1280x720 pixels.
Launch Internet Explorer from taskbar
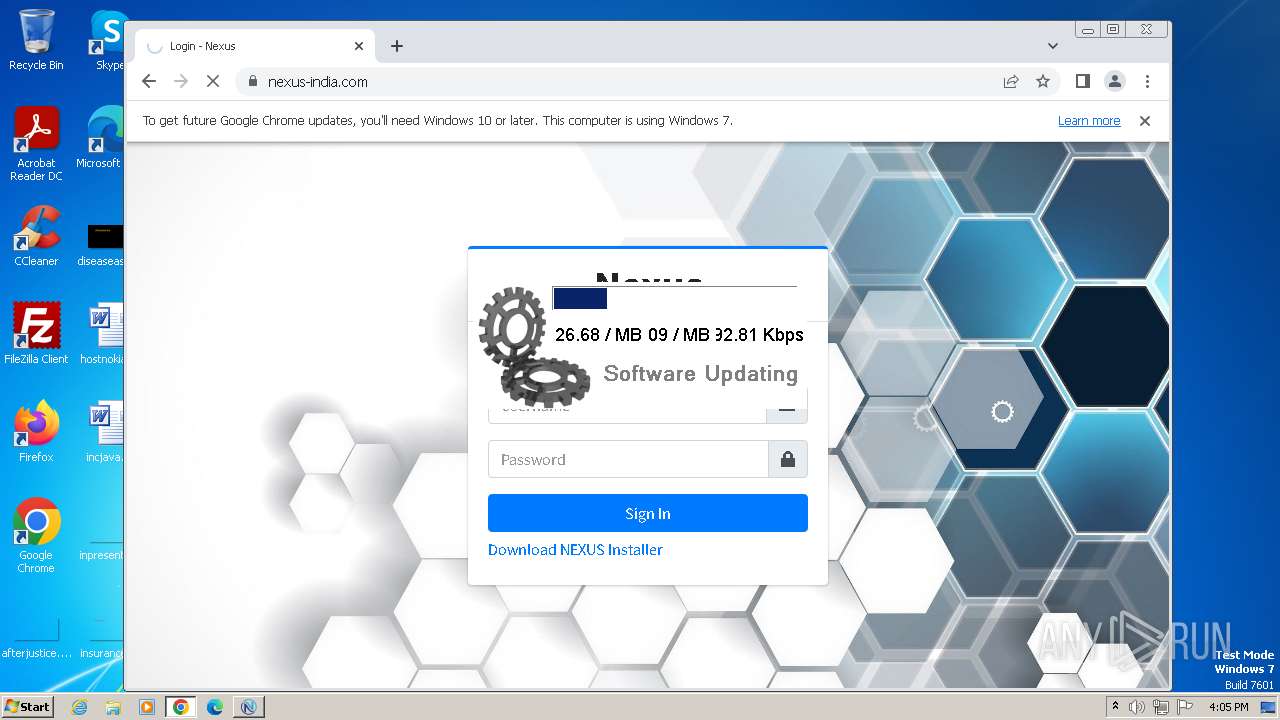(80, 707)
